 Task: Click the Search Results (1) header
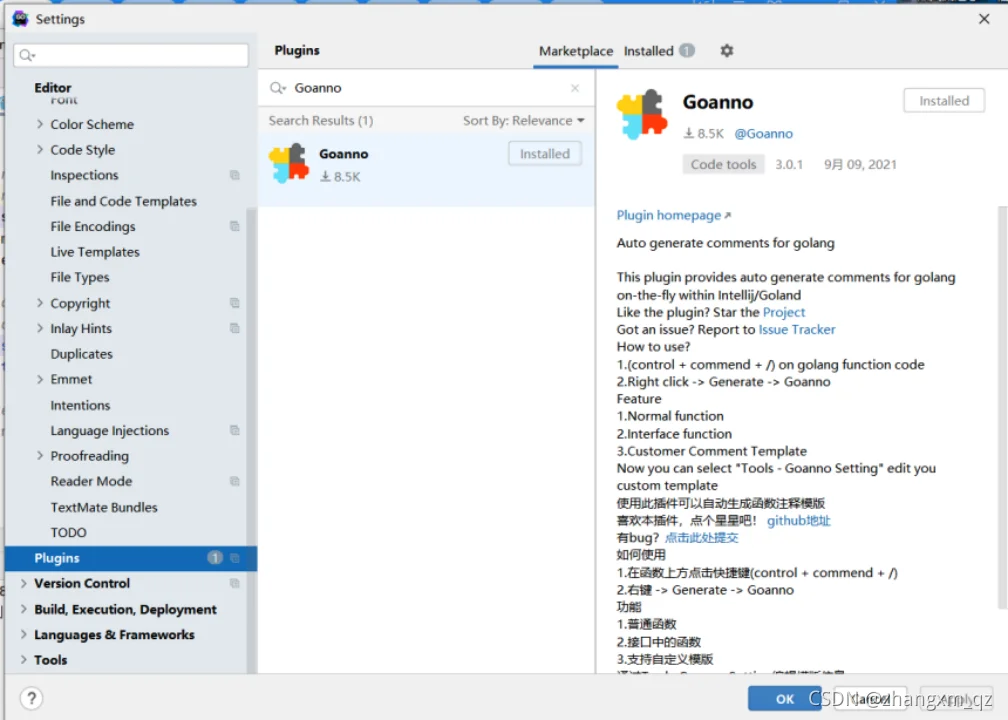coord(321,121)
